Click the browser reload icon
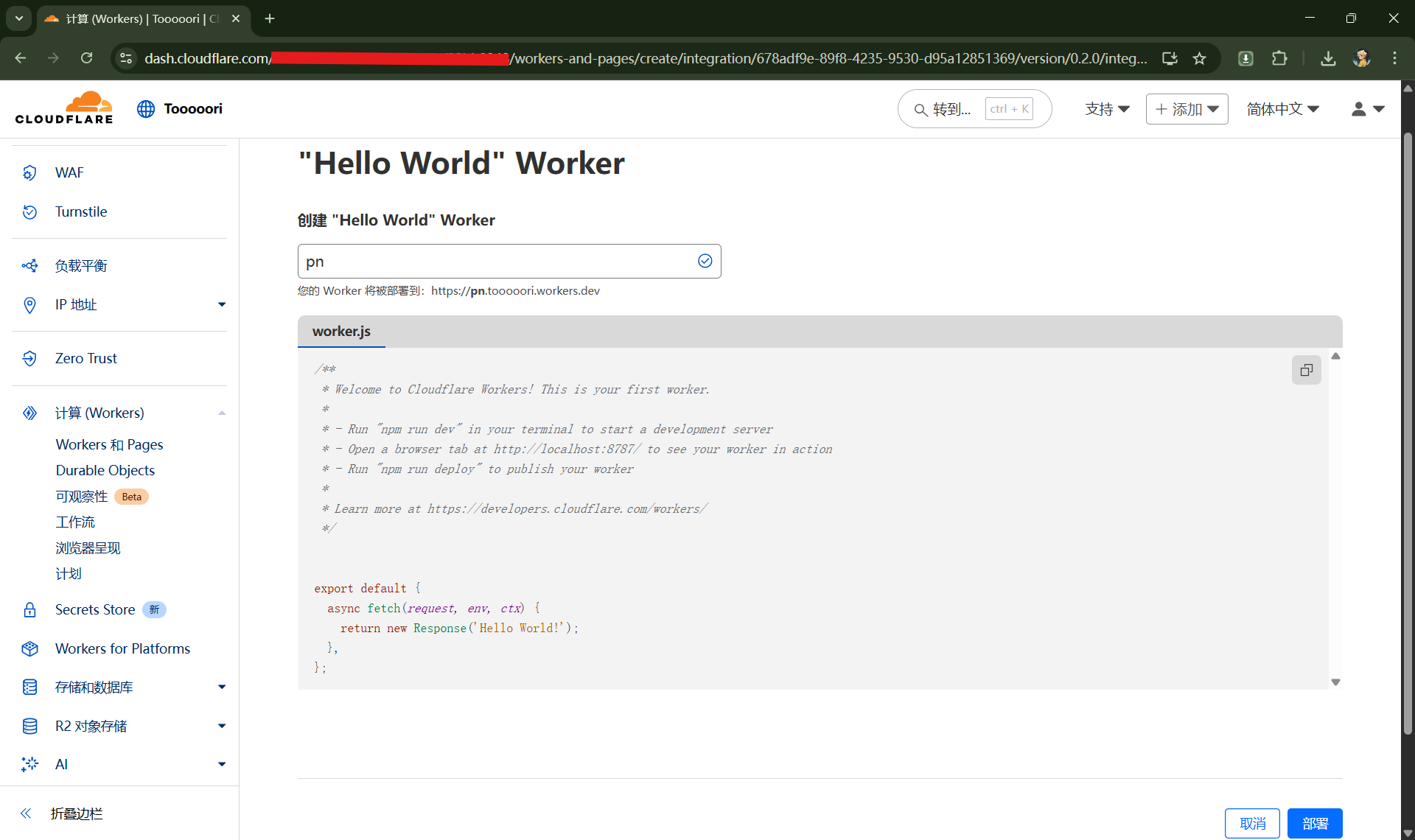Viewport: 1415px width, 840px height. point(86,58)
